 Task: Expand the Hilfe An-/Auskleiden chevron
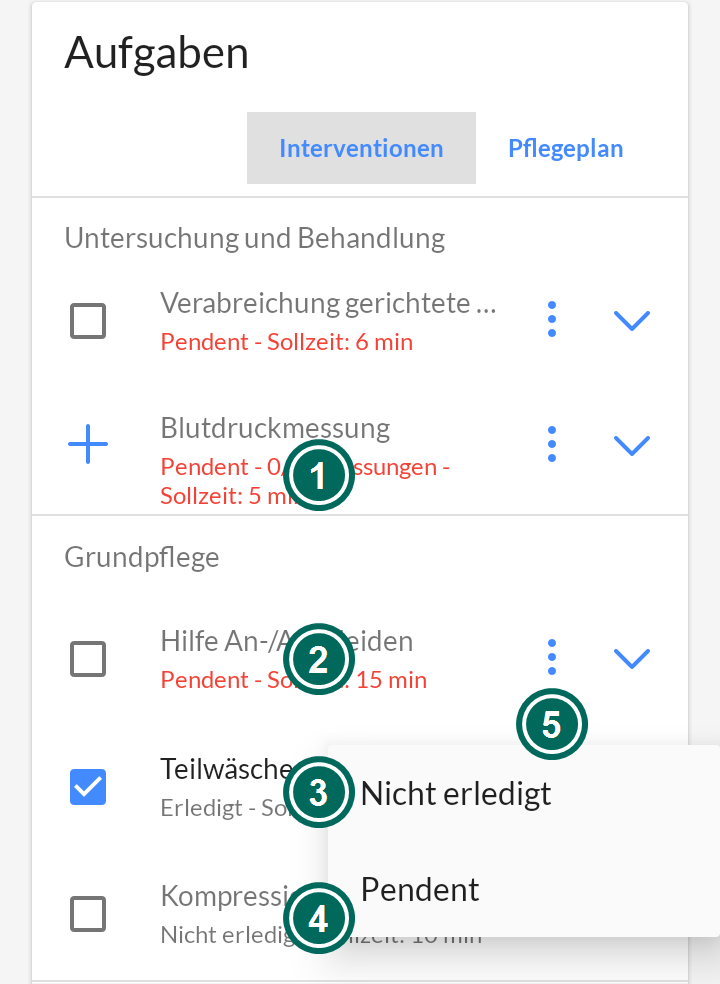coord(631,658)
